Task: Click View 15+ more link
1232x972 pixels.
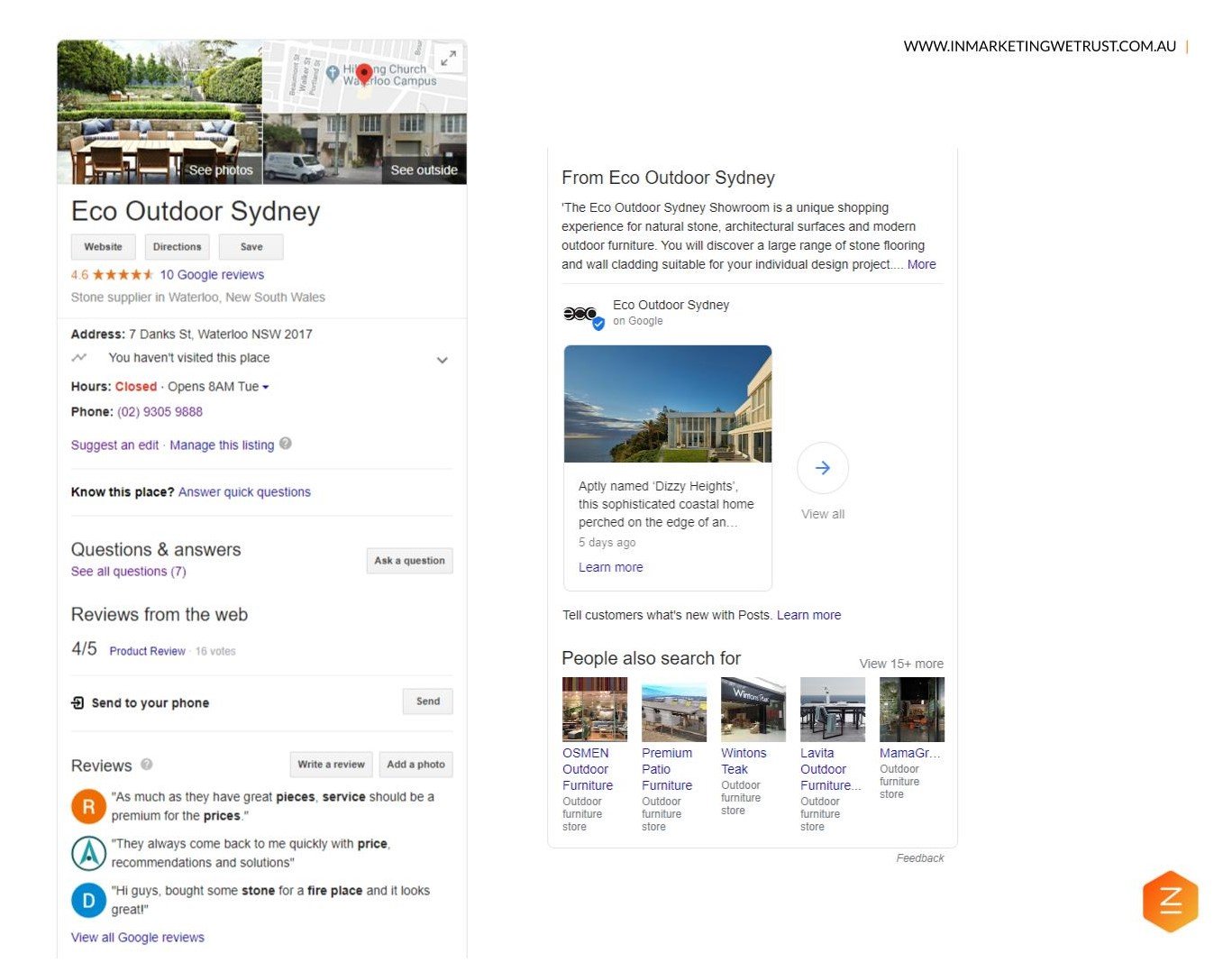Action: [901, 664]
